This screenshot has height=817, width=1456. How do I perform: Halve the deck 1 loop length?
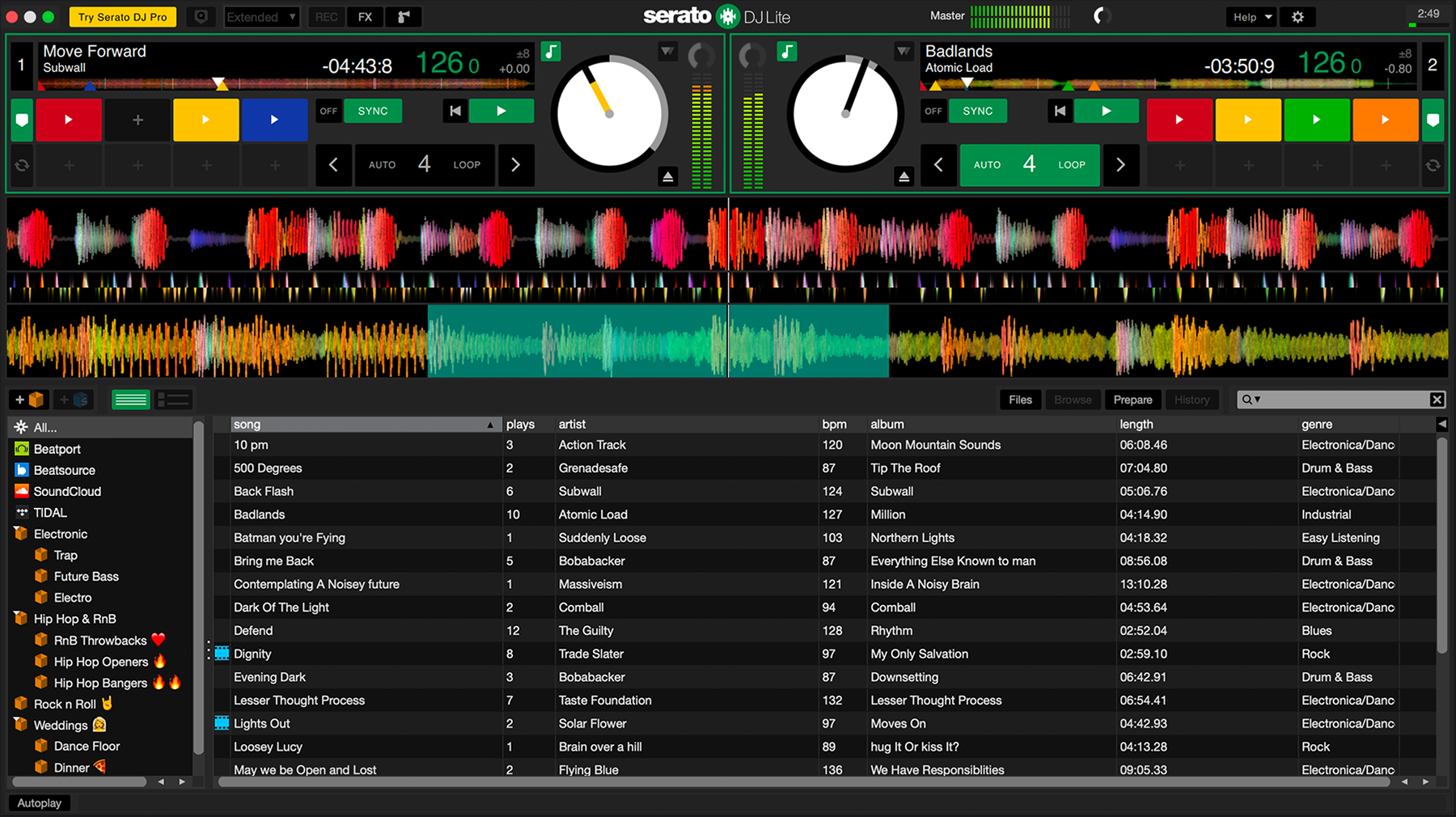[333, 165]
